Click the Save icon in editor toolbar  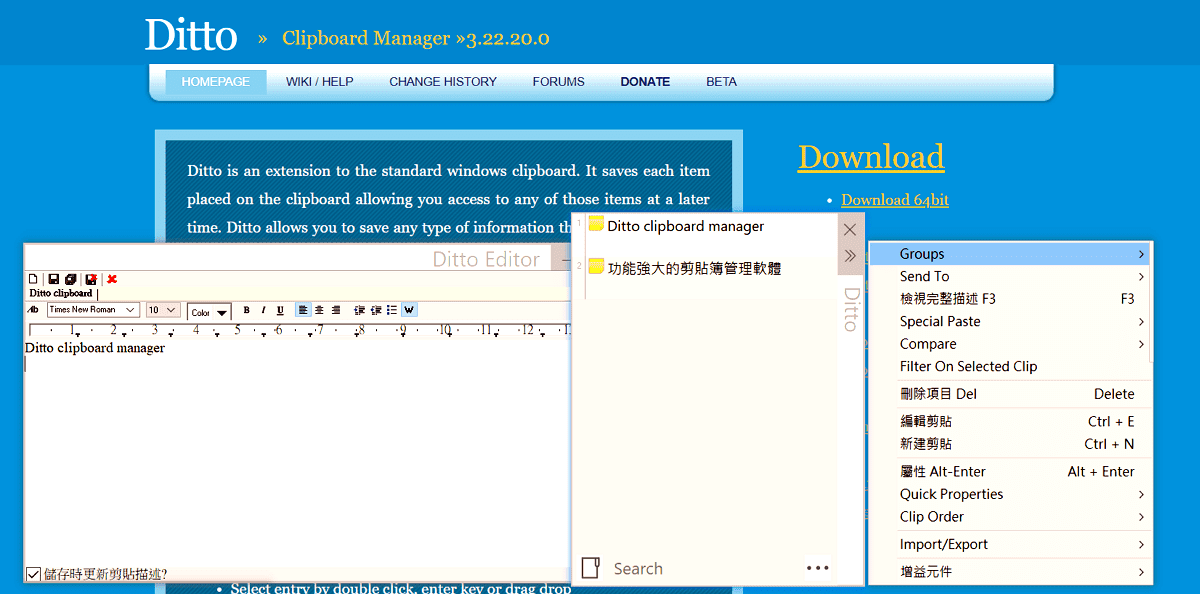[x=54, y=279]
